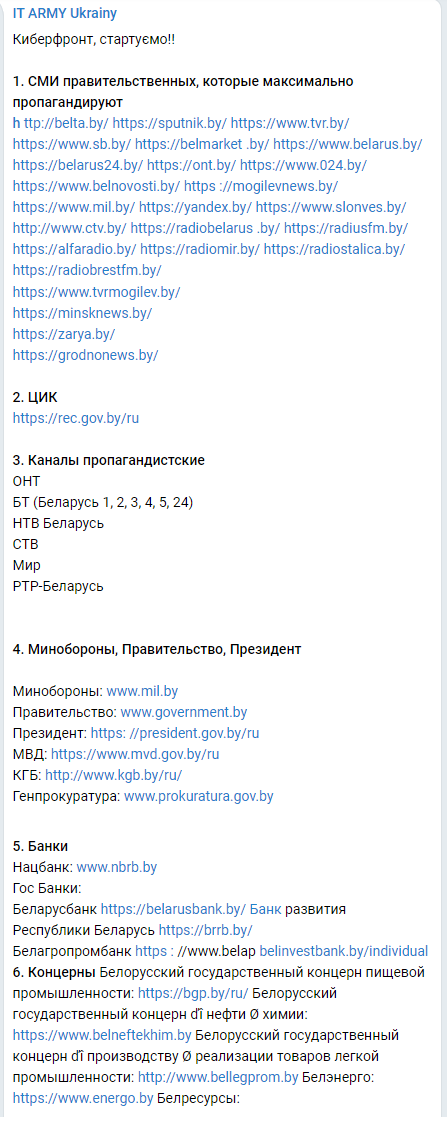Open the grodnonews.by link

[x=86, y=355]
